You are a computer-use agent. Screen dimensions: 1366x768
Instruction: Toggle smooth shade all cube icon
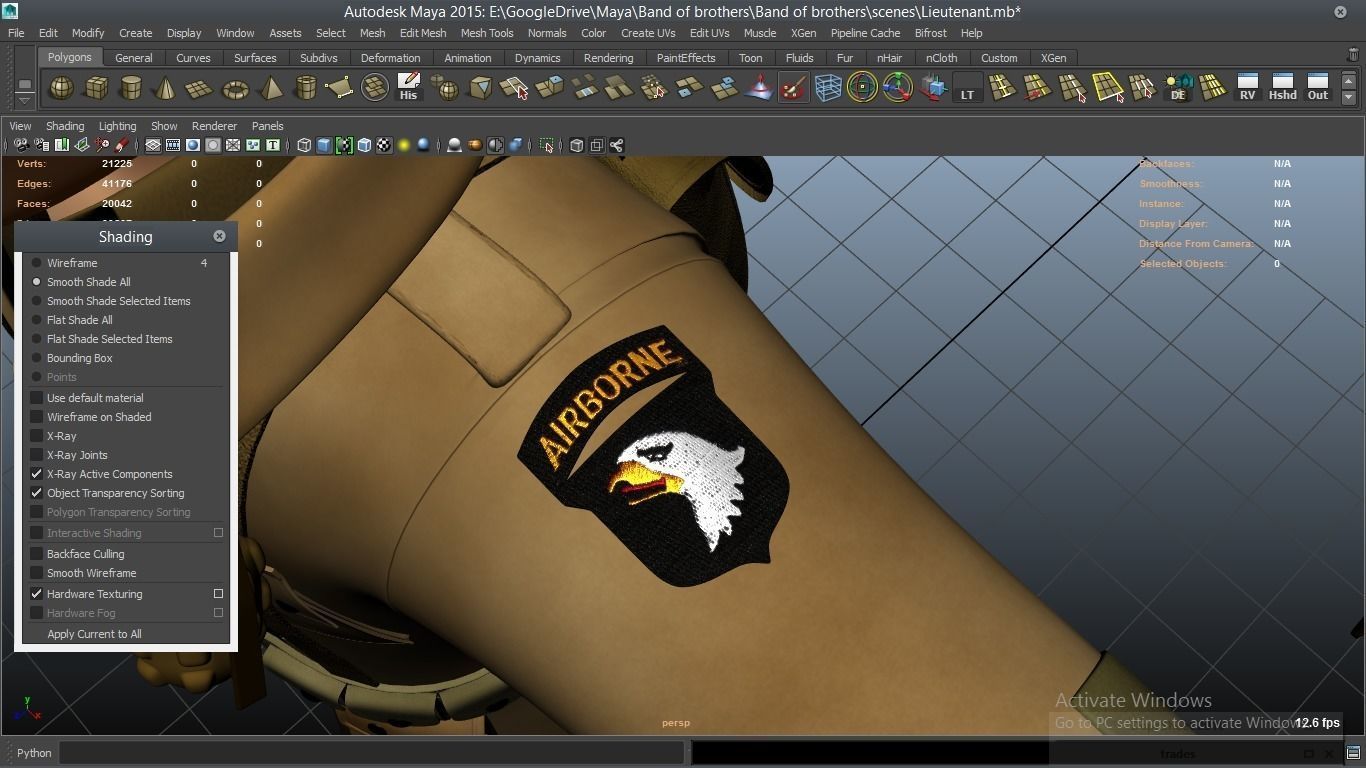click(324, 145)
